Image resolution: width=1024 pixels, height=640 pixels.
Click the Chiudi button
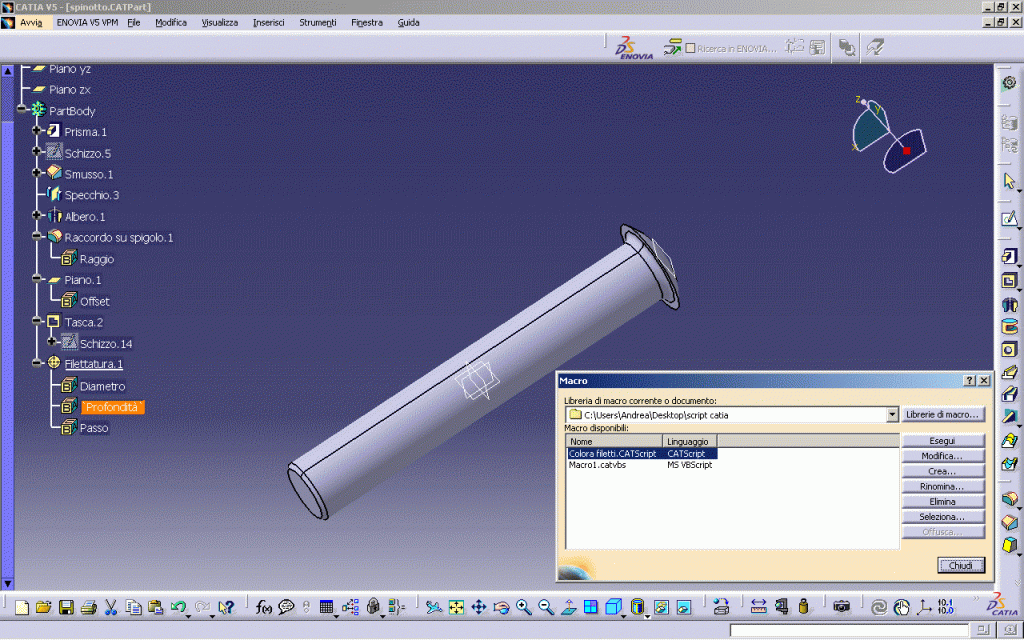pyautogui.click(x=960, y=565)
